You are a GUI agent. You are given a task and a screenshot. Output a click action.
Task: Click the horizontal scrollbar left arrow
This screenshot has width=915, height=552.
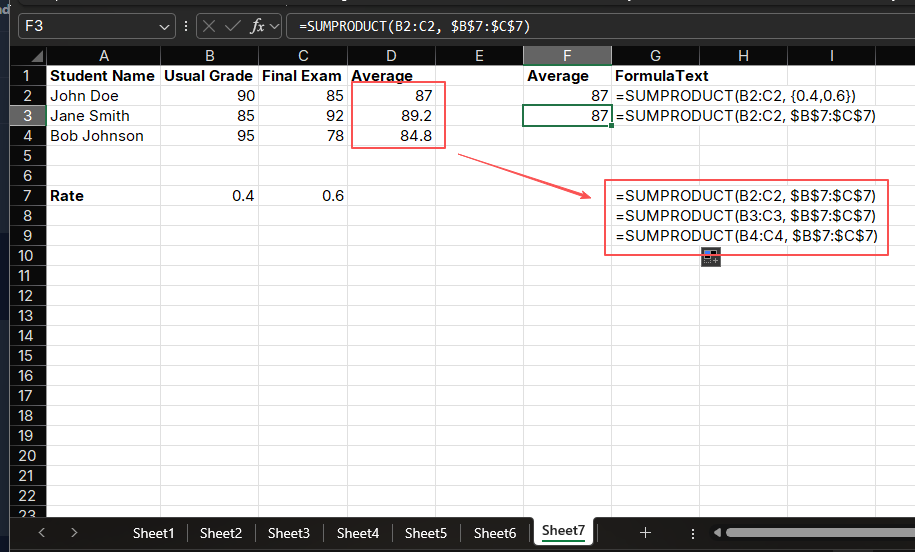coord(717,532)
